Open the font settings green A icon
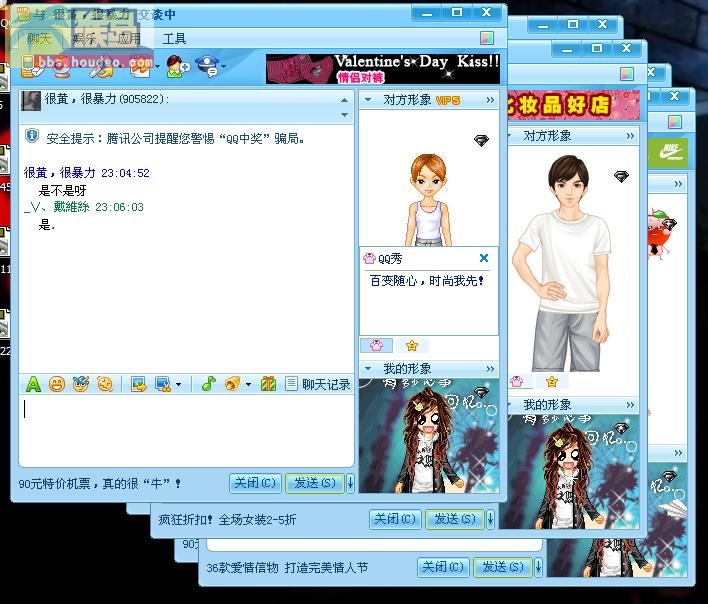 33,384
